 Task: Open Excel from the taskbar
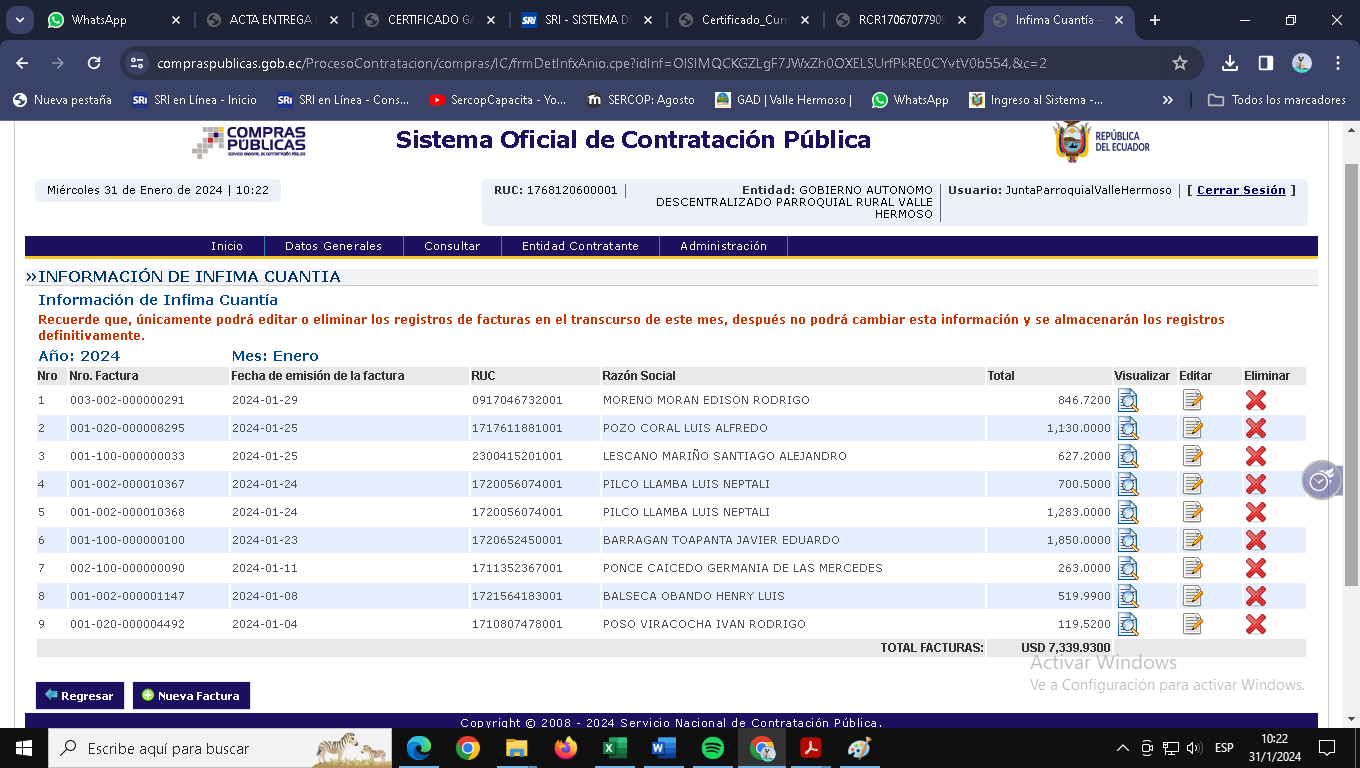coord(614,748)
